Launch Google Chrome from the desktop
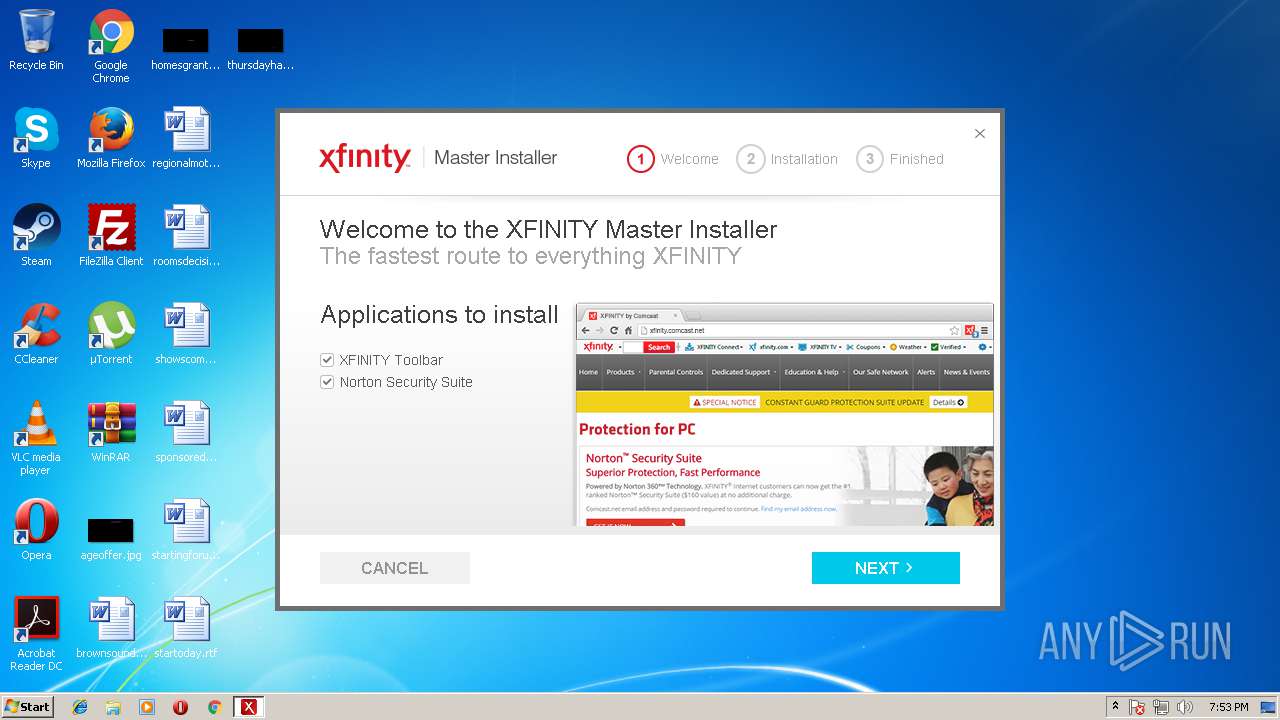Viewport: 1280px width, 720px height. 111,45
